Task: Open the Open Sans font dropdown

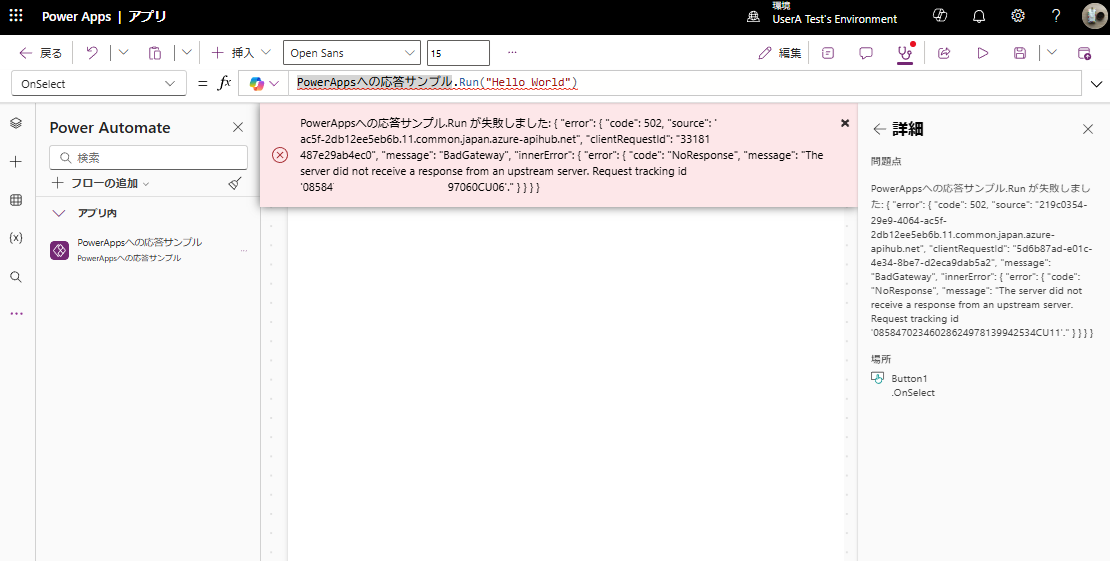Action: coord(352,53)
